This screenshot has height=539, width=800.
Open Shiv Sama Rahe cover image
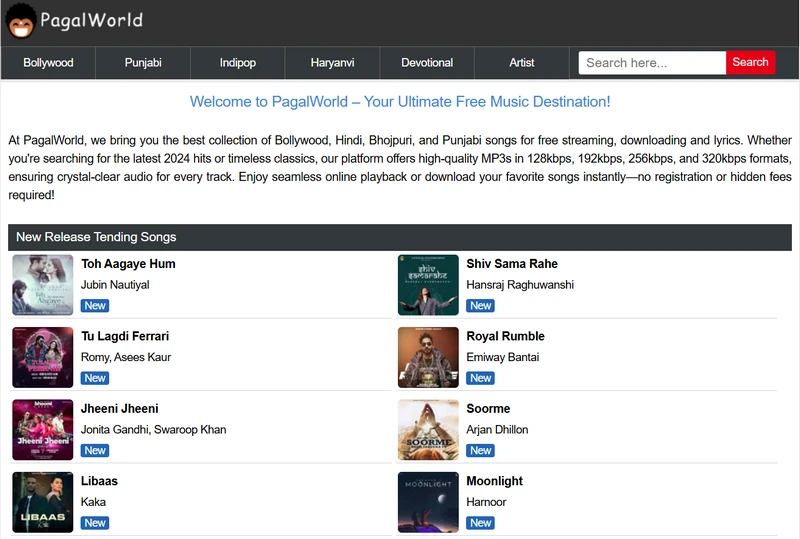(428, 285)
